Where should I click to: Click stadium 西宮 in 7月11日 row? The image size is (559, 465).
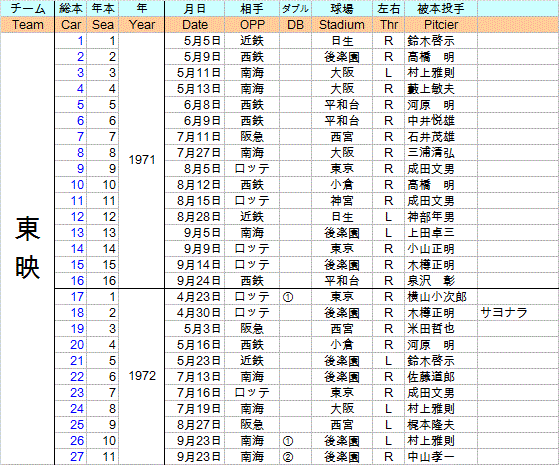342,137
